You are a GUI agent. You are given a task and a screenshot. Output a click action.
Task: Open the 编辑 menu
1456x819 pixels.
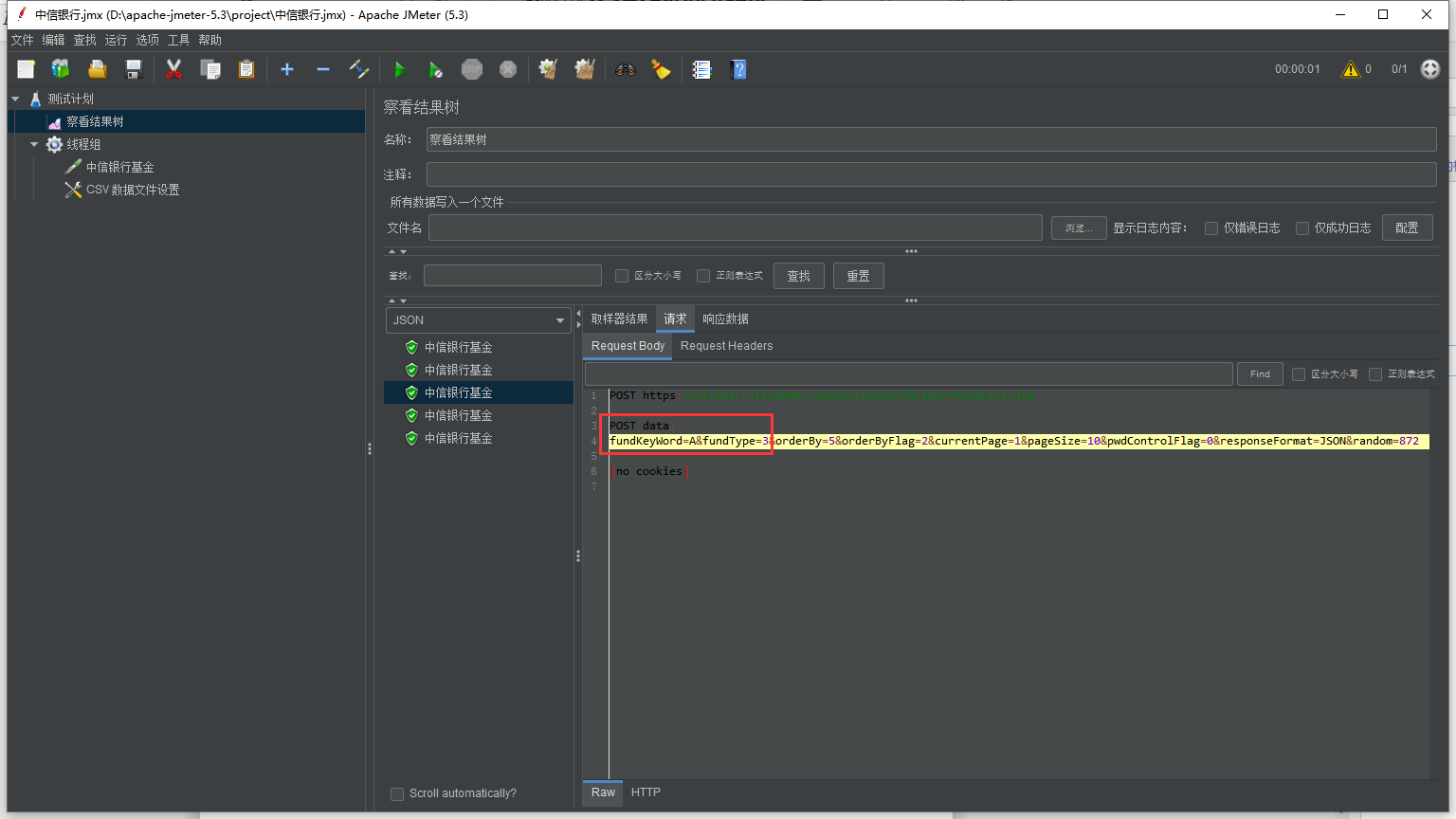pyautogui.click(x=53, y=40)
